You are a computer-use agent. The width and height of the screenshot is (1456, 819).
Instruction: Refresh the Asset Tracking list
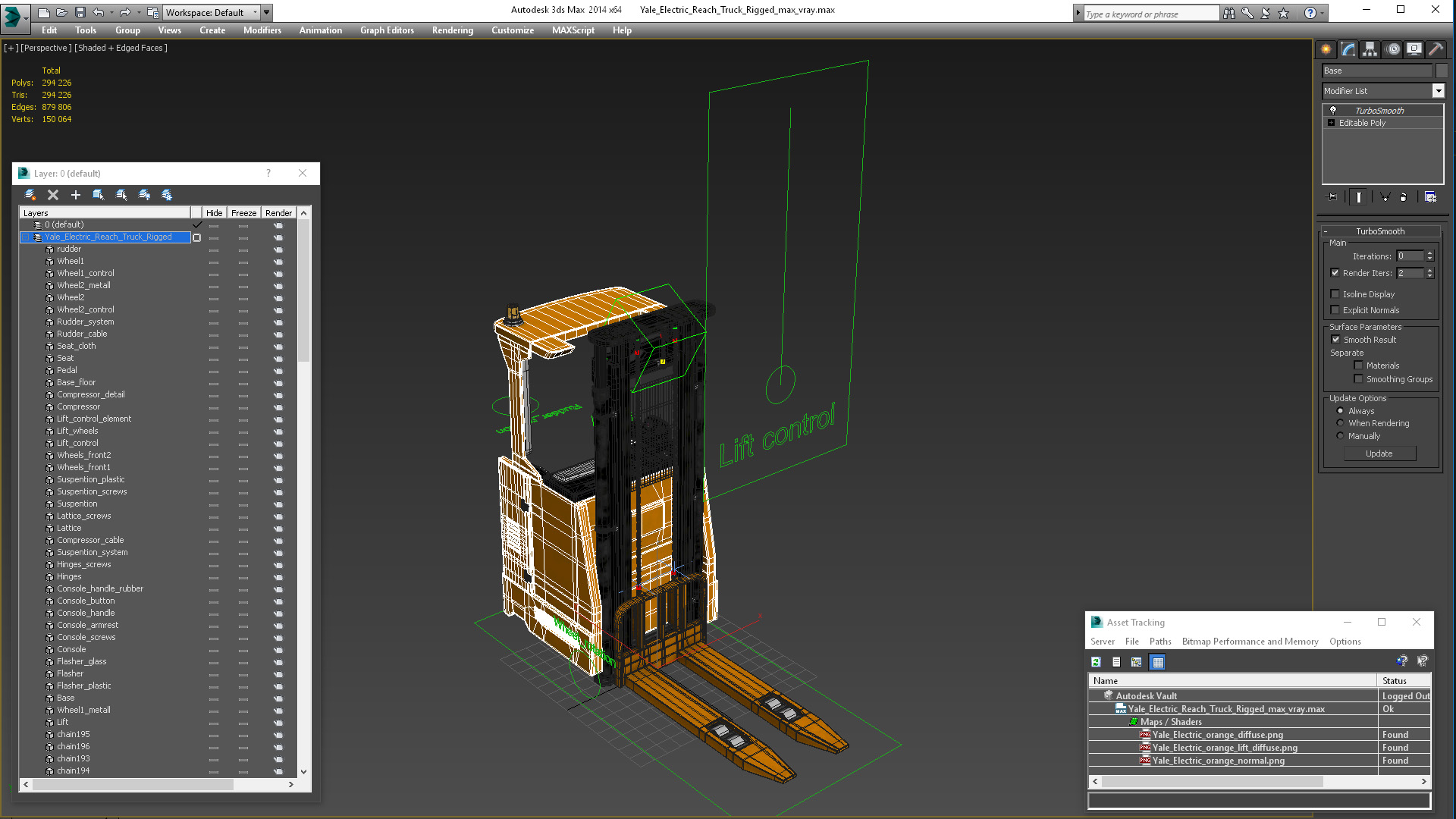(1096, 662)
